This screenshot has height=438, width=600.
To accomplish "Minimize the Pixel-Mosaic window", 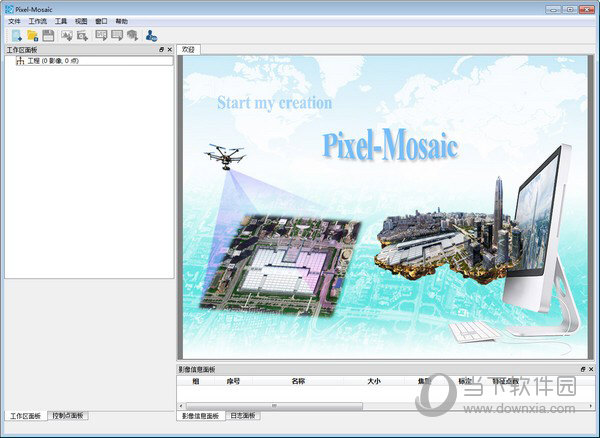I will pos(553,9).
